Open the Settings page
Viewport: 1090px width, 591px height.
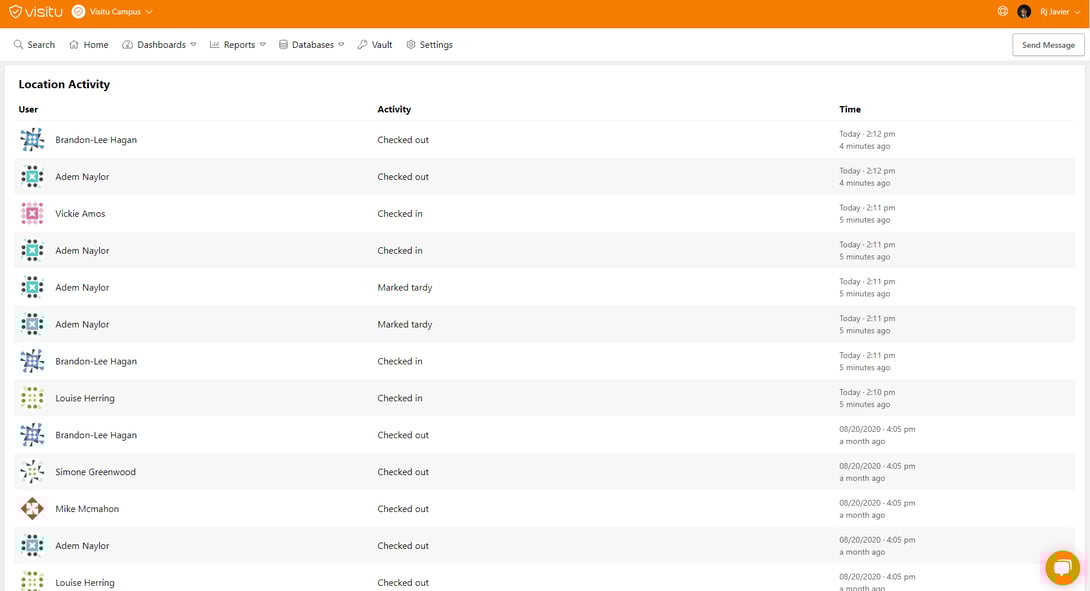pos(429,45)
